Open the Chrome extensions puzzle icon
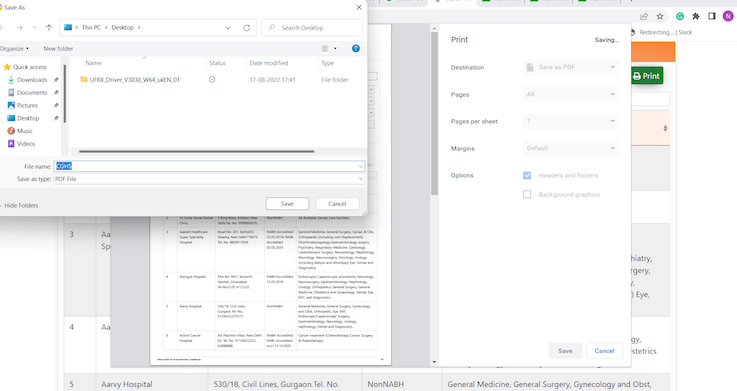This screenshot has width=737, height=391. [696, 16]
